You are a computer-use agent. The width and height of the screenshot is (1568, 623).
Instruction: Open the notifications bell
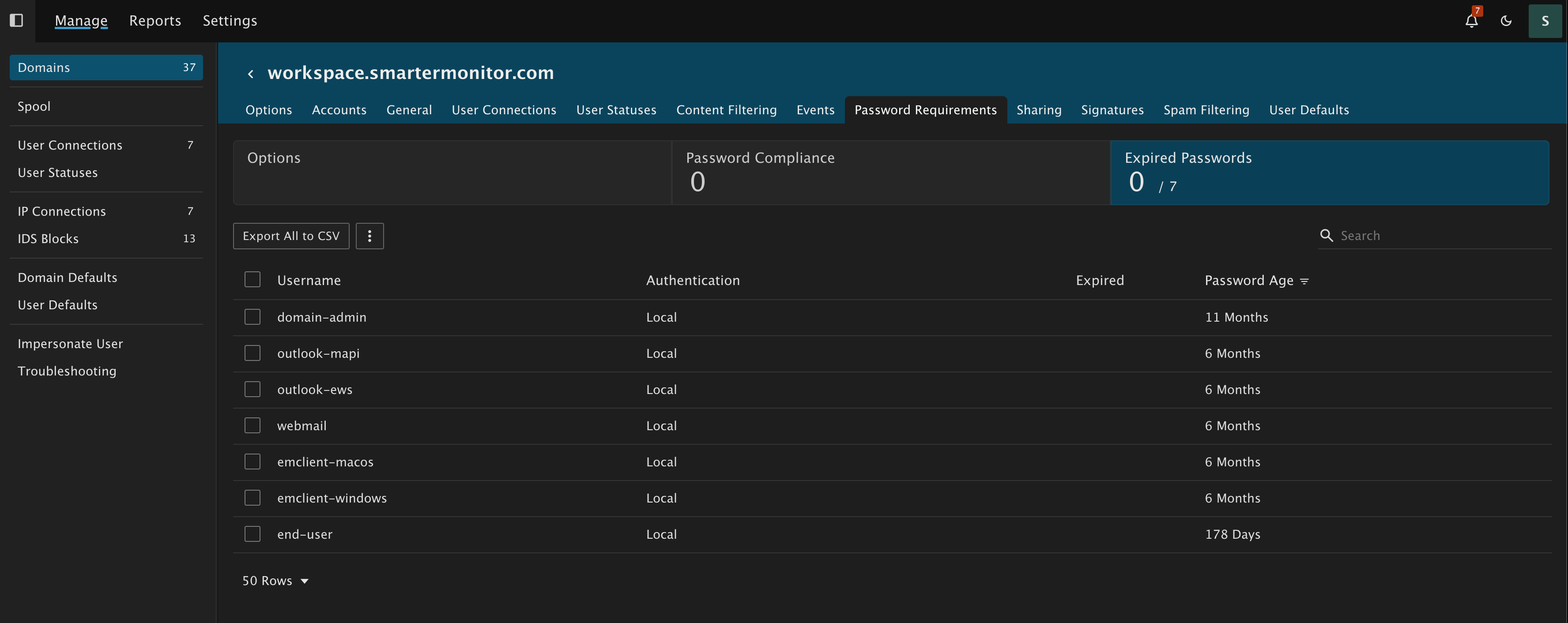pos(1471,21)
